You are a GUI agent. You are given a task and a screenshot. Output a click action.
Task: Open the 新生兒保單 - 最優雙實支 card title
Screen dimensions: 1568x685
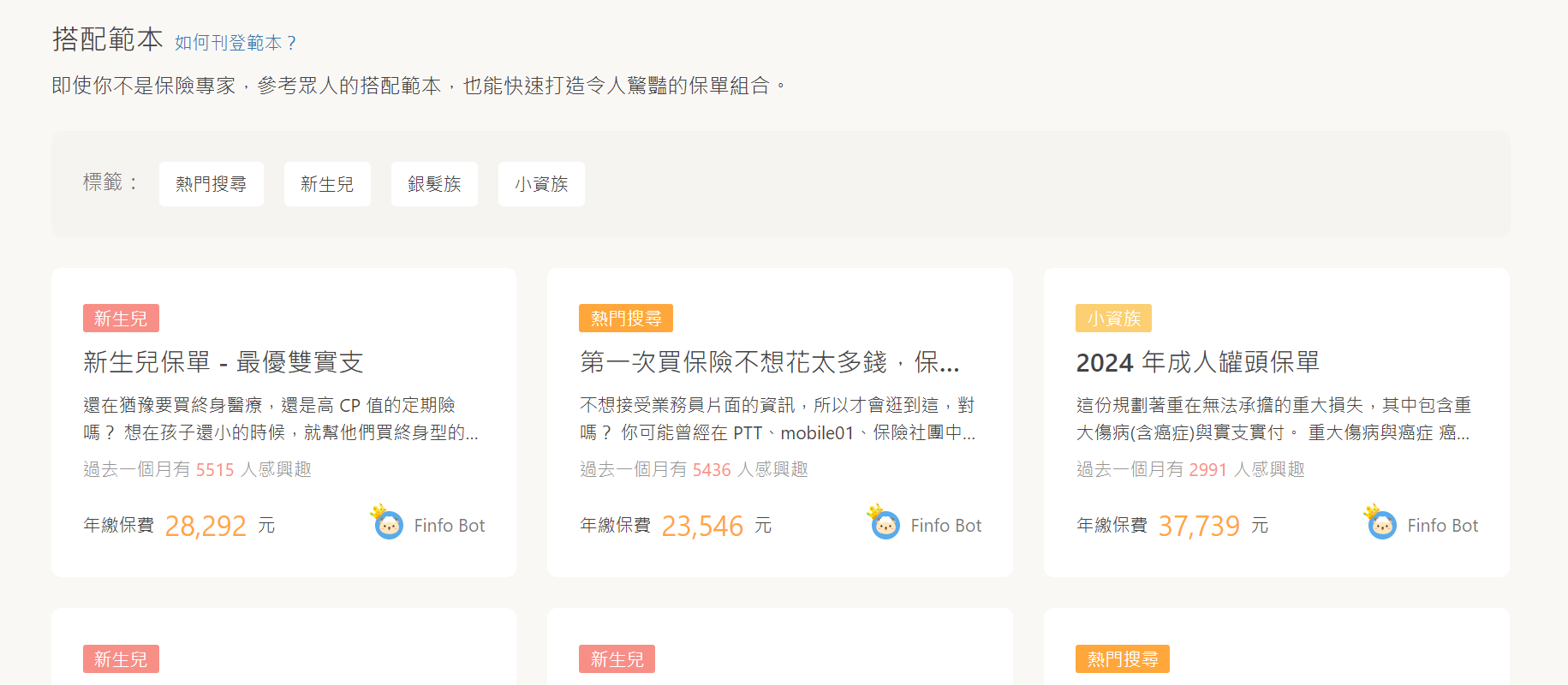point(224,362)
